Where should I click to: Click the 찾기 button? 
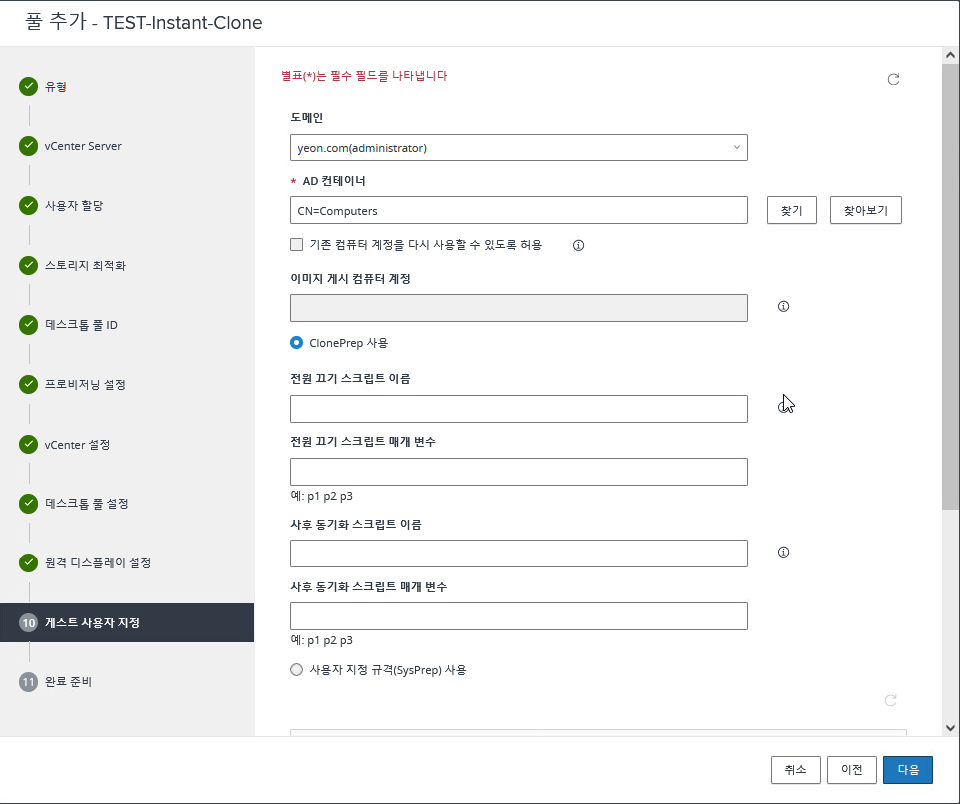click(792, 210)
